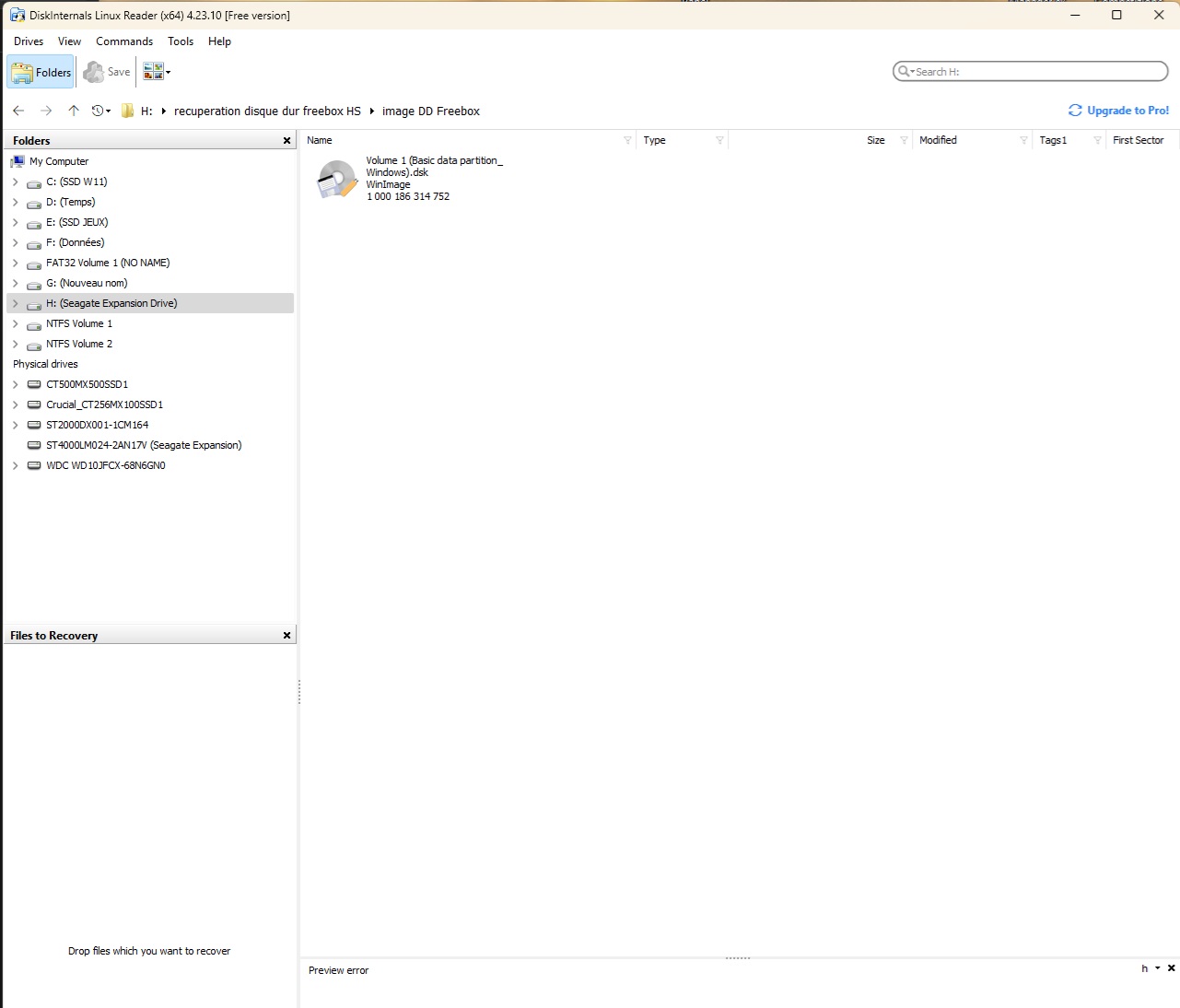Click the CT500MX500SSD1 disk icon
Viewport: 1180px width, 1008px height.
point(34,384)
